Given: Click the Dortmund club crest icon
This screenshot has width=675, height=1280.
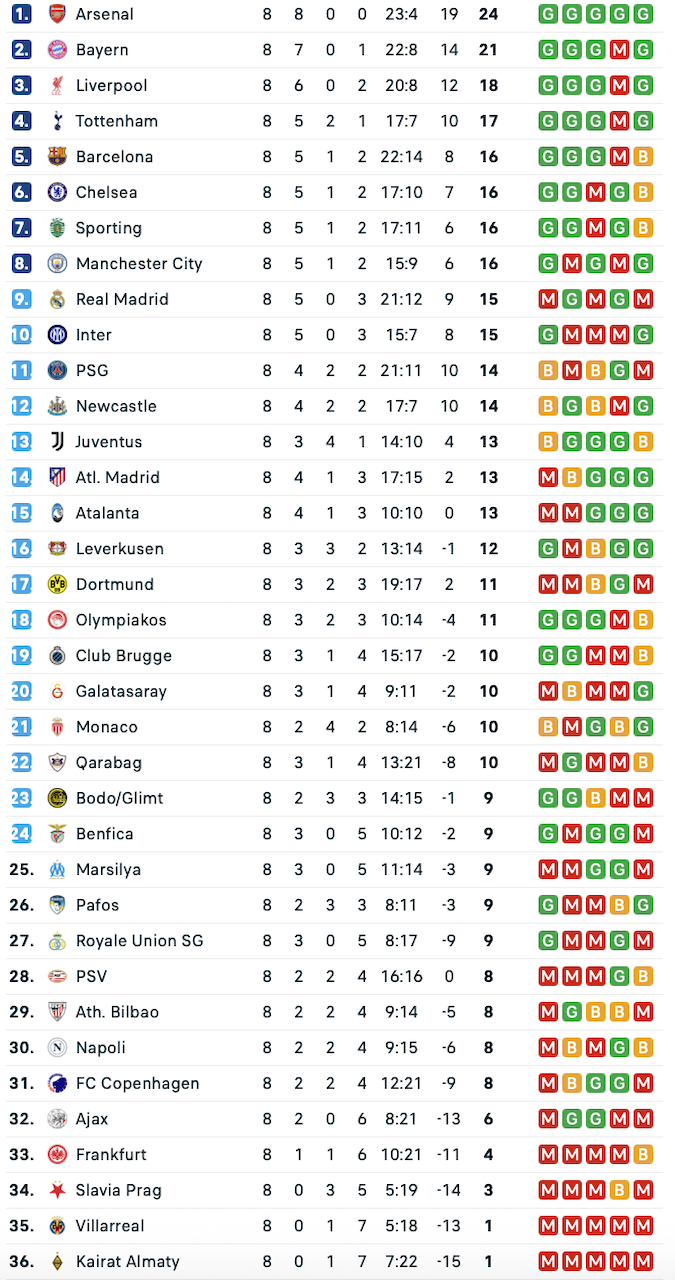Looking at the screenshot, I should point(57,584).
